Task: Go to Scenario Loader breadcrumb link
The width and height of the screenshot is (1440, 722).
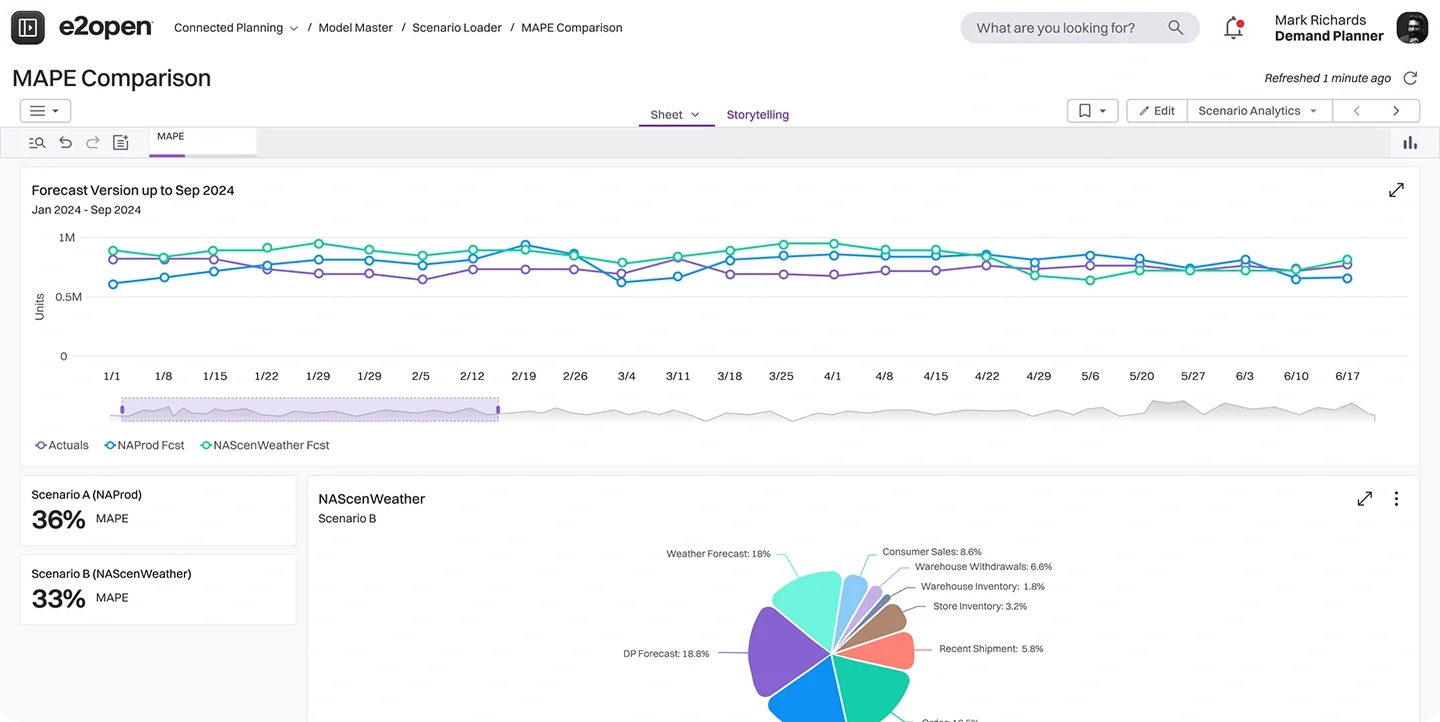Action: point(457,28)
